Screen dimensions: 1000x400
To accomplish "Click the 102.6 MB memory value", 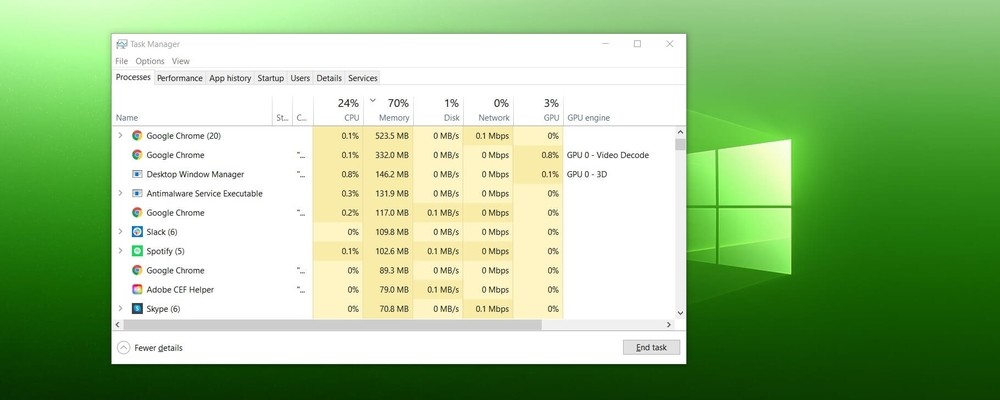I will pos(392,251).
